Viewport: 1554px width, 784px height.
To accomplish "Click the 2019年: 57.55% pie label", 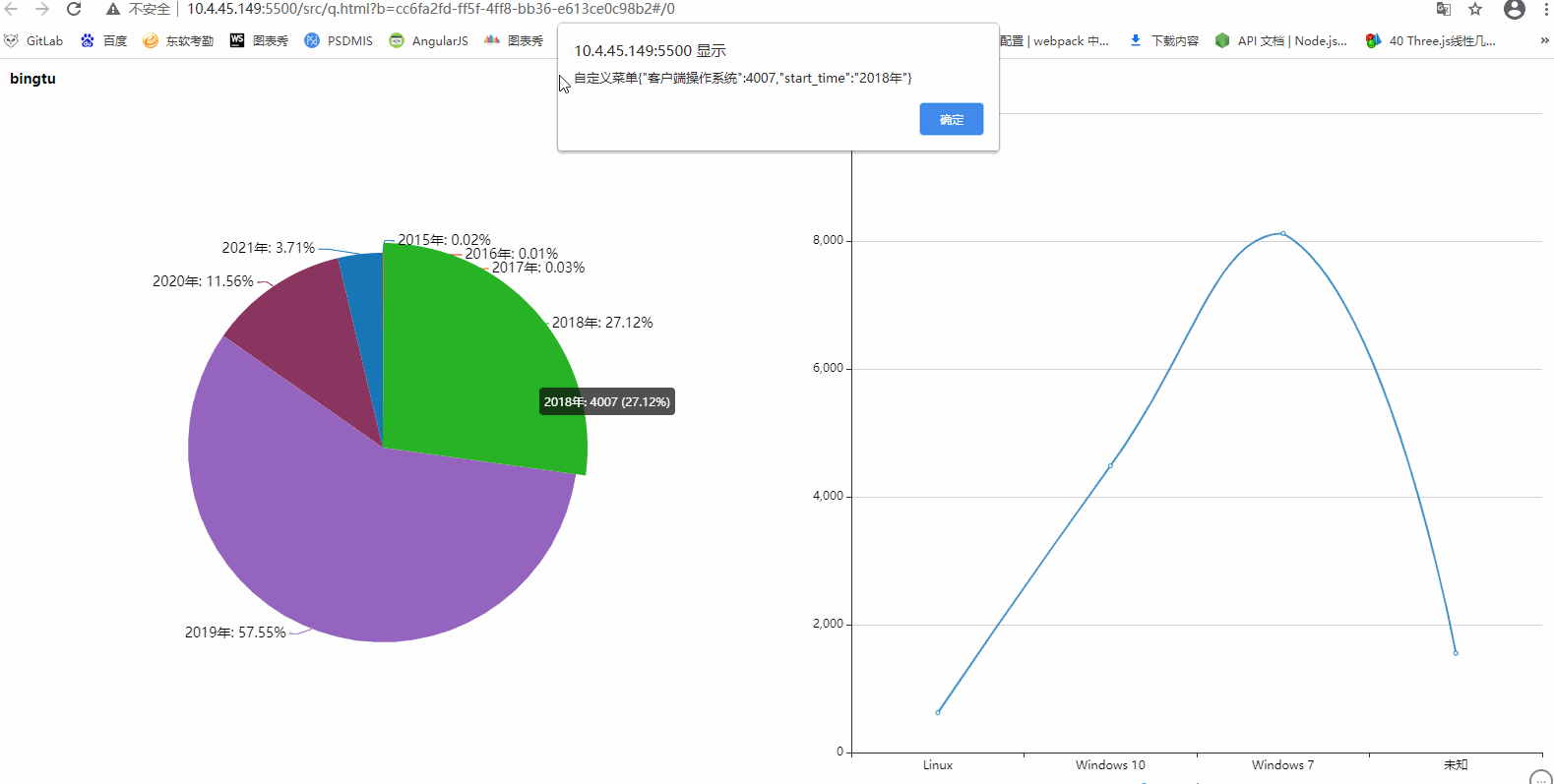I will pos(235,633).
